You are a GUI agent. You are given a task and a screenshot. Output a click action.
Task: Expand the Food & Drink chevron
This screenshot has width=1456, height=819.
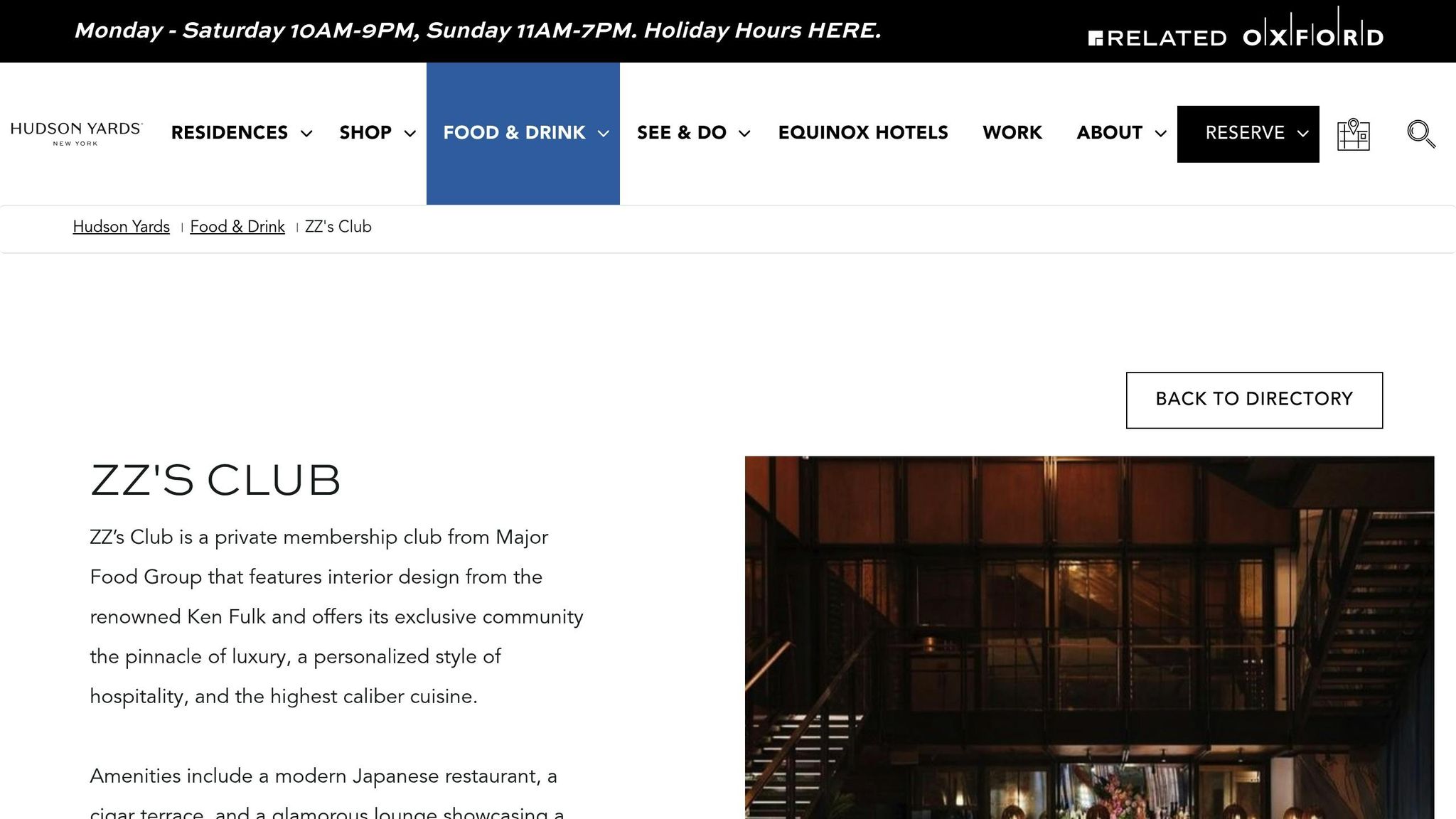pyautogui.click(x=603, y=134)
